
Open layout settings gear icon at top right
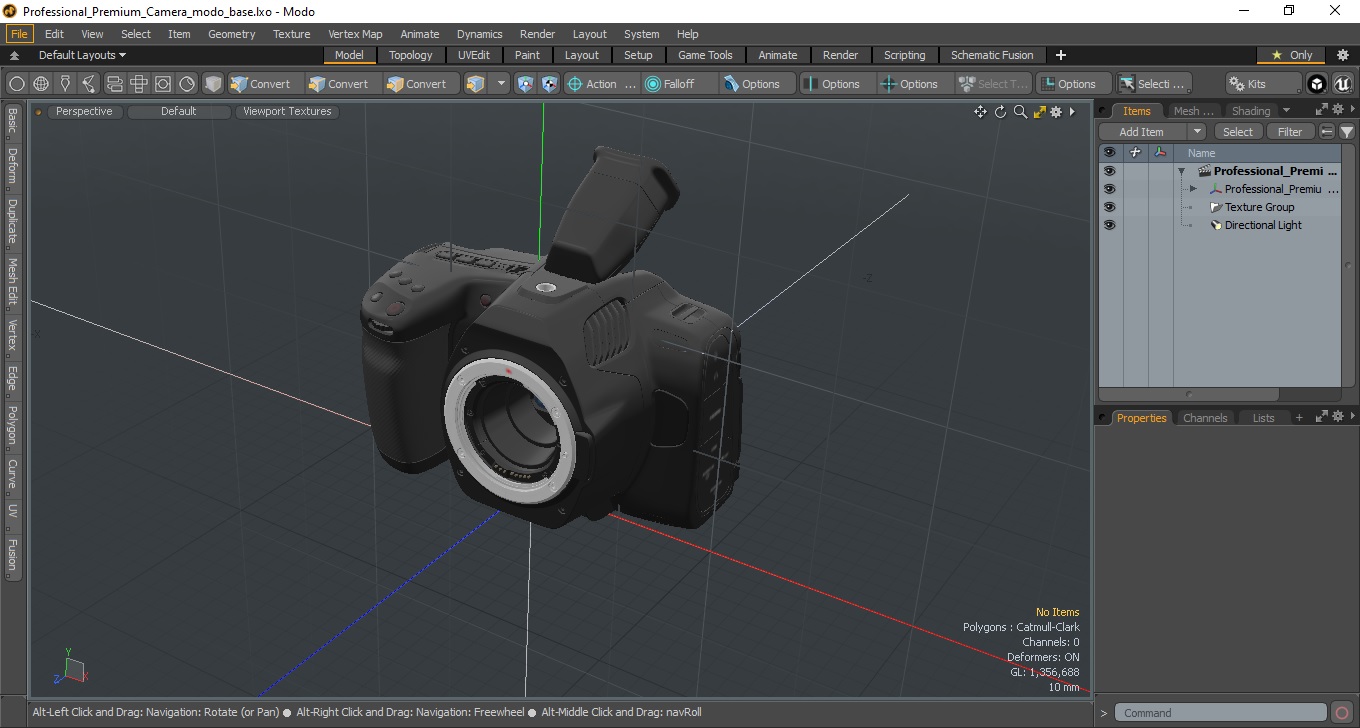click(x=1343, y=55)
